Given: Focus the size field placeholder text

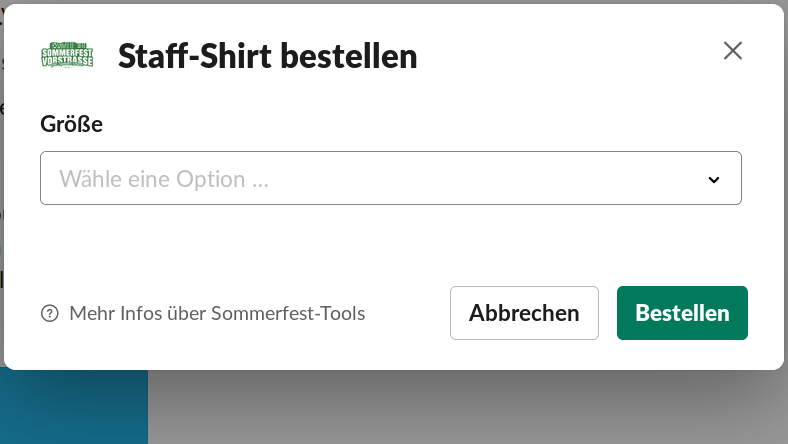Looking at the screenshot, I should (164, 180).
